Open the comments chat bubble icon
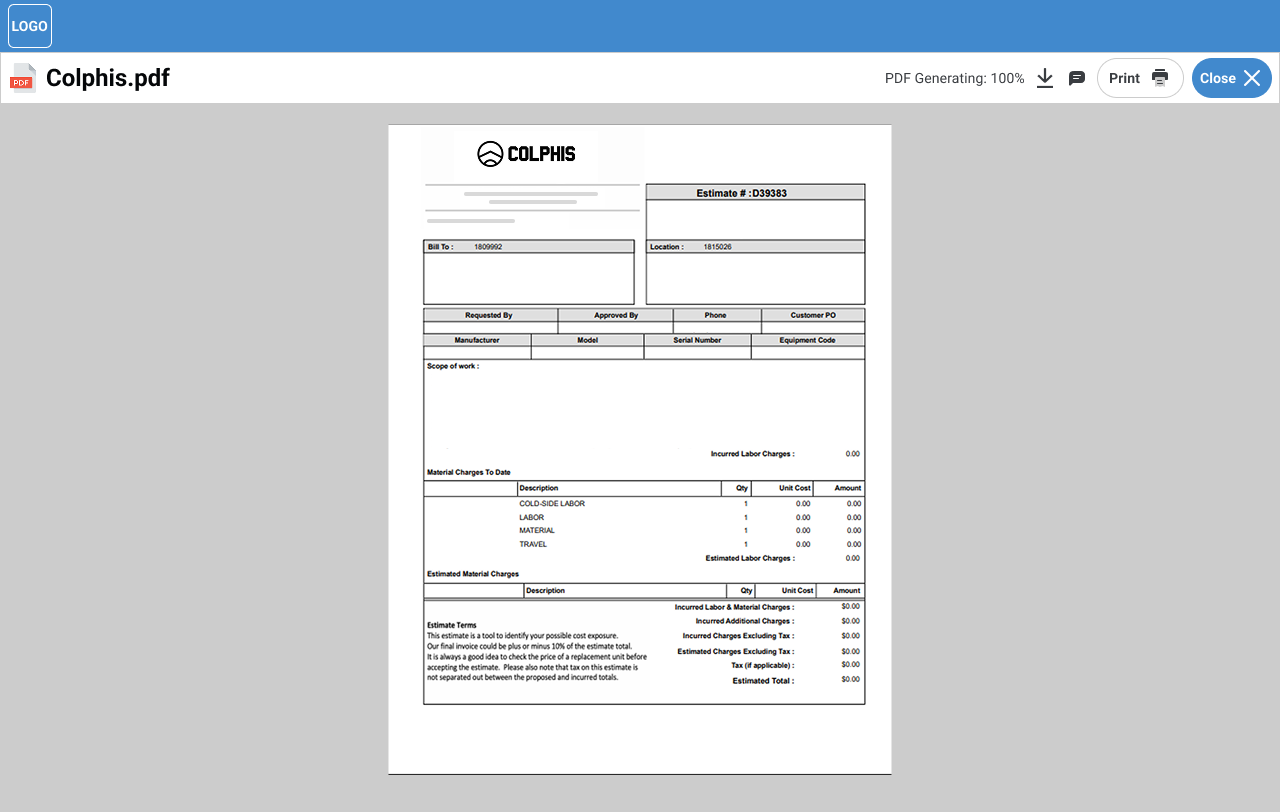The width and height of the screenshot is (1280, 812). [x=1077, y=78]
